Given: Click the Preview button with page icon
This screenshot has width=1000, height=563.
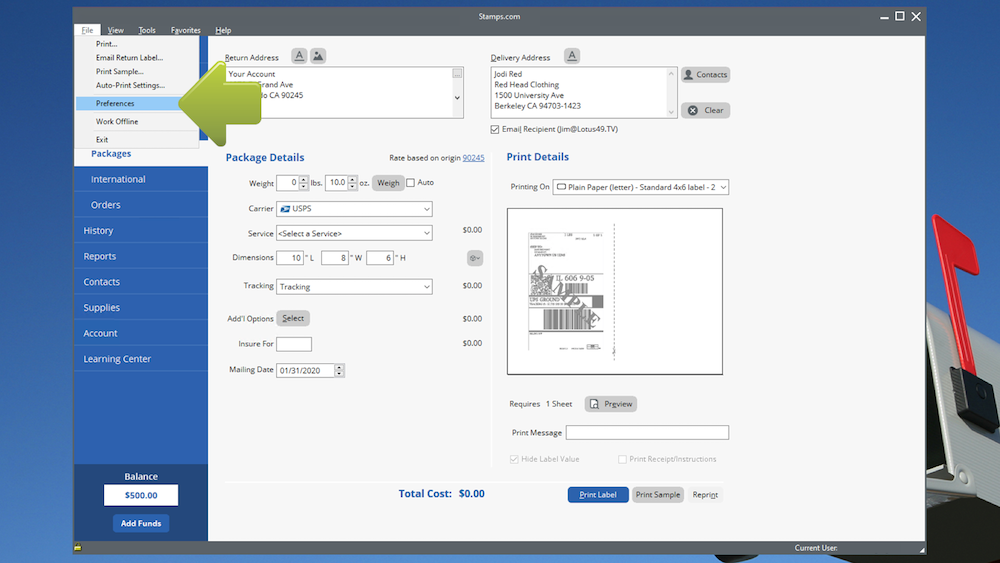Looking at the screenshot, I should 610,404.
